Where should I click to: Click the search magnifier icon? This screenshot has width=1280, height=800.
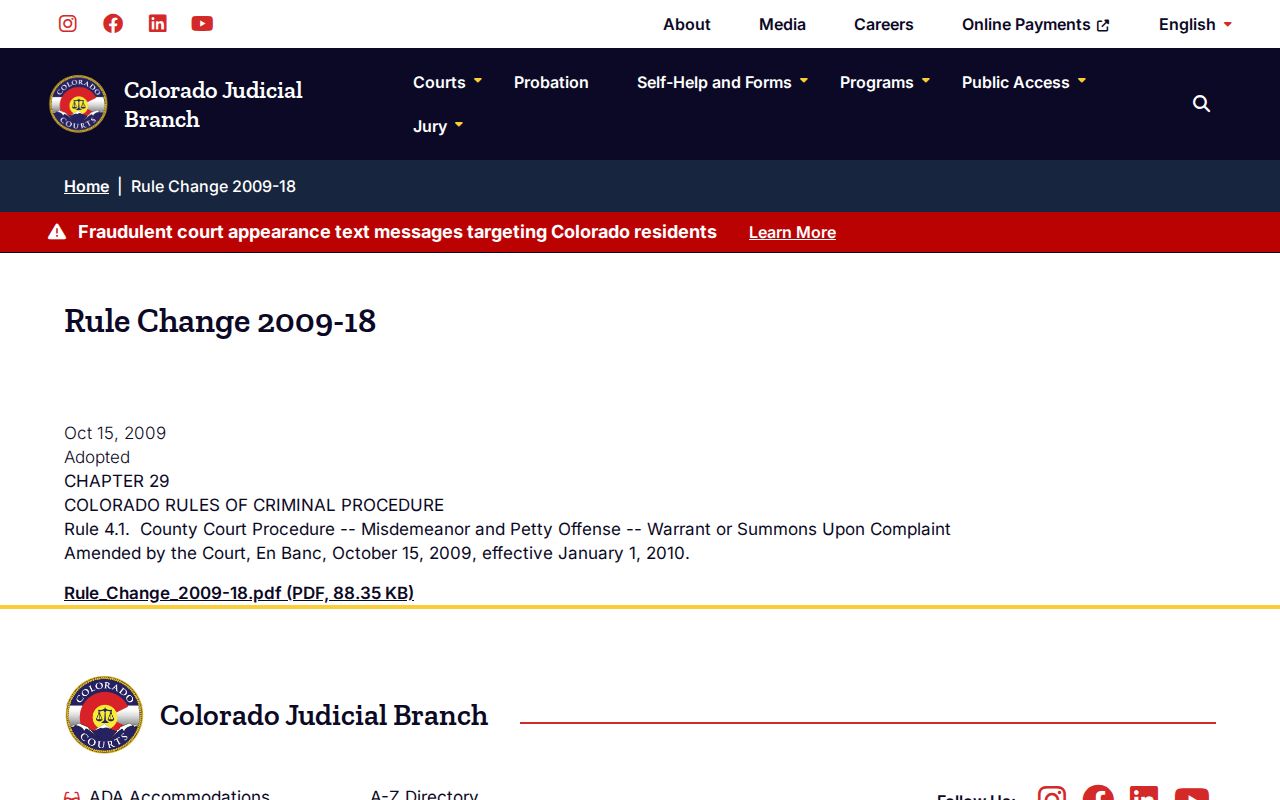(x=1201, y=104)
